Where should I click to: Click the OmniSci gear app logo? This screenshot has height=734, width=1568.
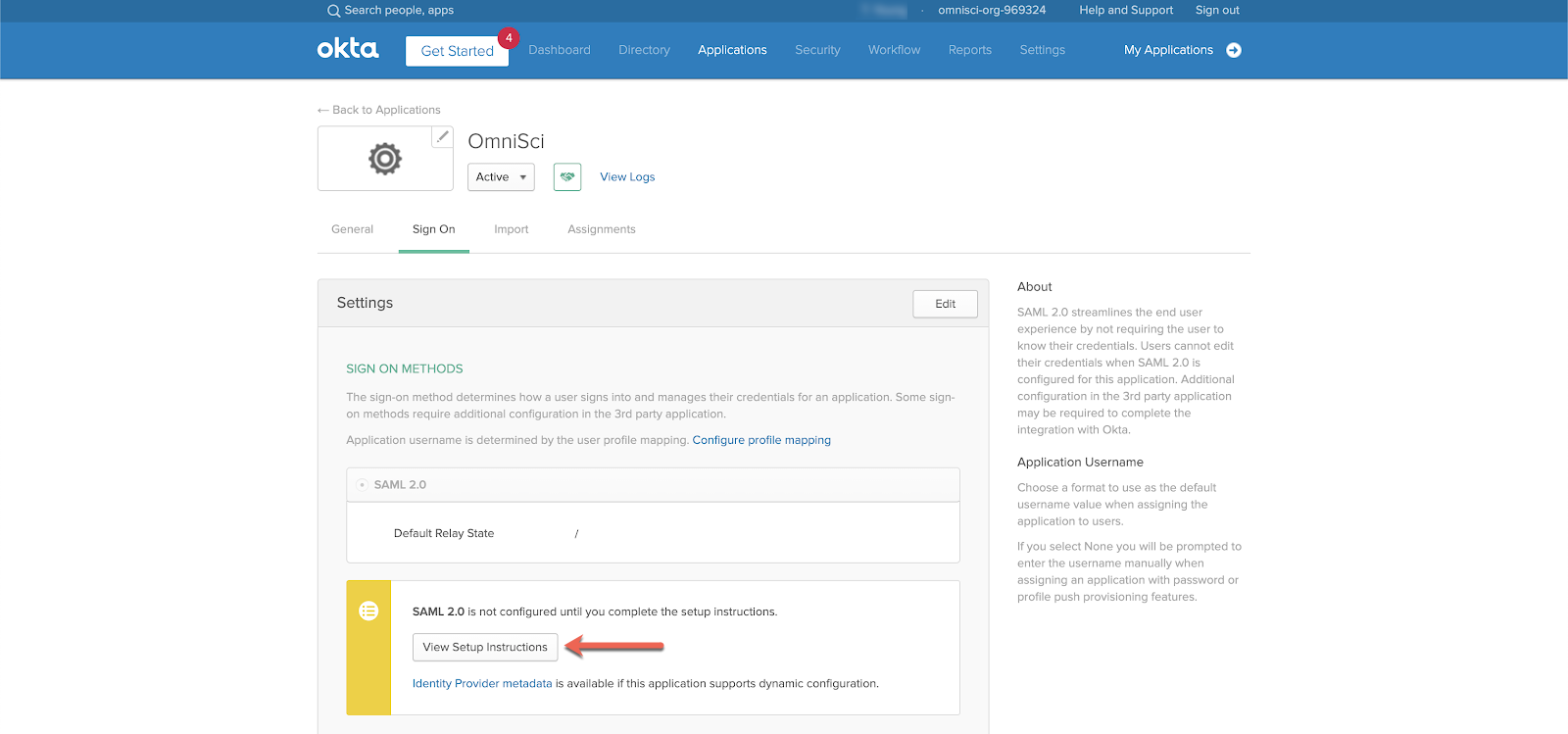click(x=385, y=158)
